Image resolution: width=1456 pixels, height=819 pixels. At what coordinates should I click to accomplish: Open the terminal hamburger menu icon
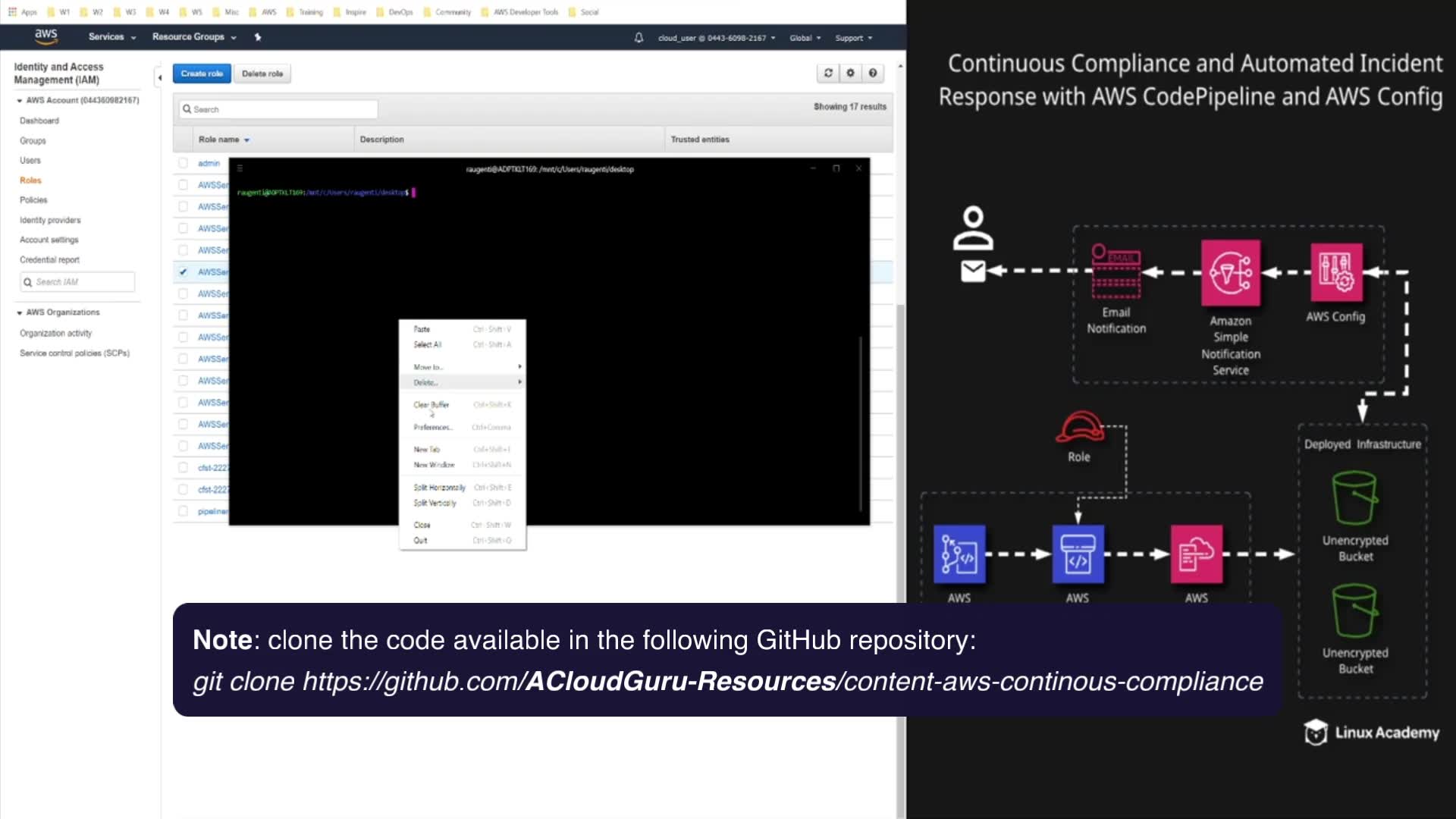click(x=240, y=169)
